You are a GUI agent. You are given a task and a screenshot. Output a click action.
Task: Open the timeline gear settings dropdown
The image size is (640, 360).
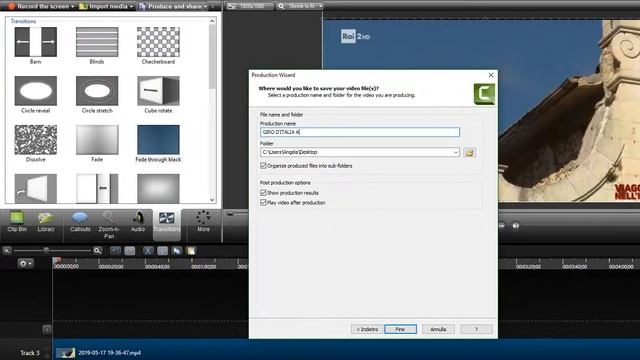click(x=25, y=264)
